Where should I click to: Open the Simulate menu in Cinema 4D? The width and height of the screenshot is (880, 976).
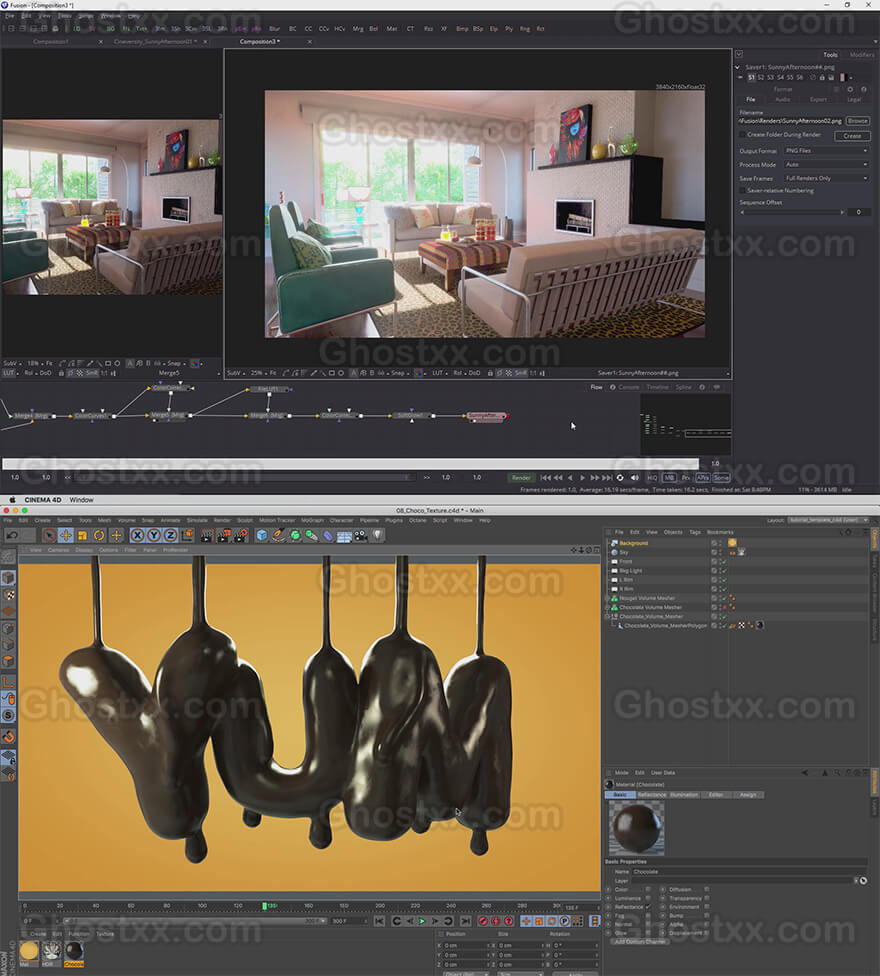point(197,520)
